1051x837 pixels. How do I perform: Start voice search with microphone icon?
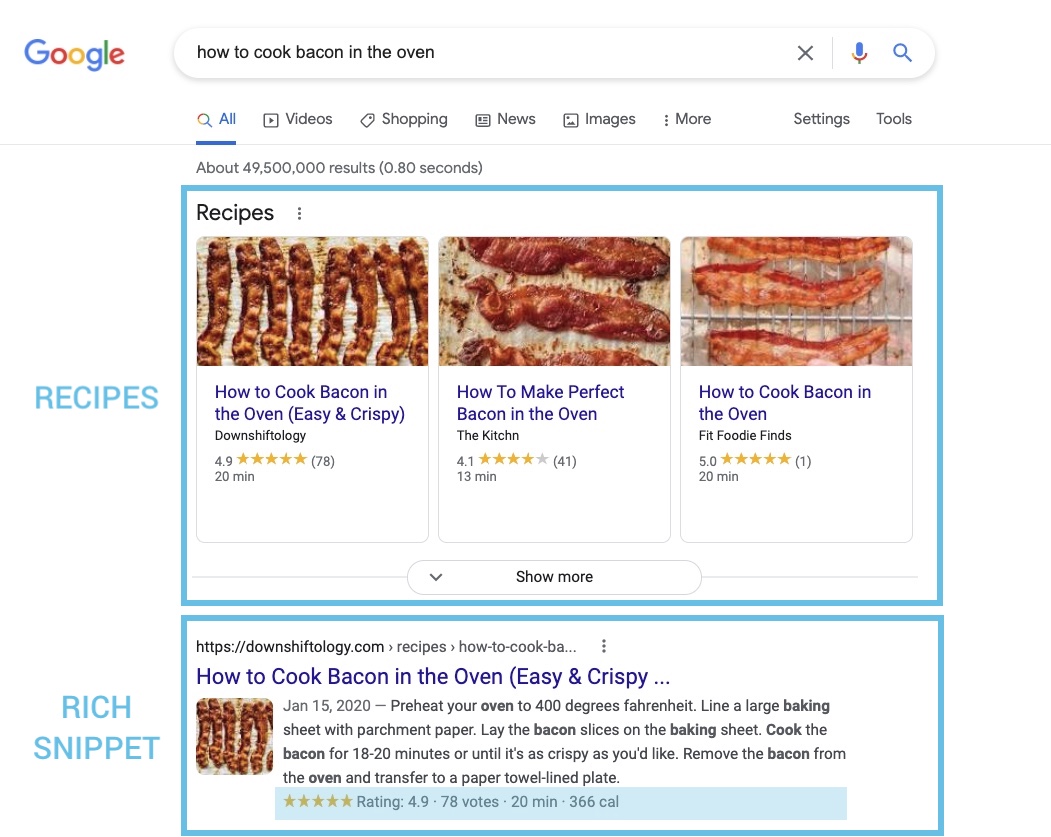pos(859,52)
